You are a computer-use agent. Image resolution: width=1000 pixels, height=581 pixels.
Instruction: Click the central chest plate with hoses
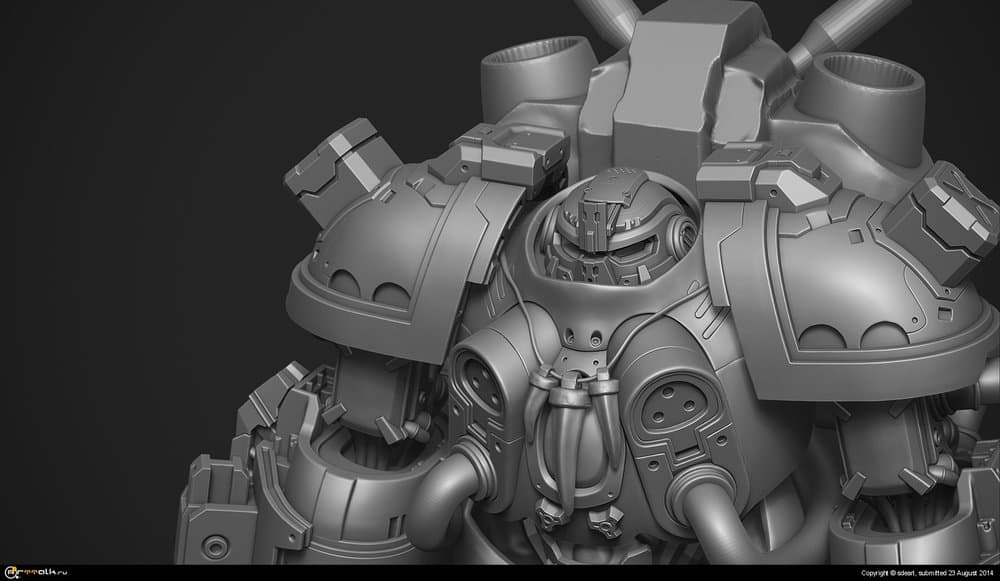[x=575, y=420]
